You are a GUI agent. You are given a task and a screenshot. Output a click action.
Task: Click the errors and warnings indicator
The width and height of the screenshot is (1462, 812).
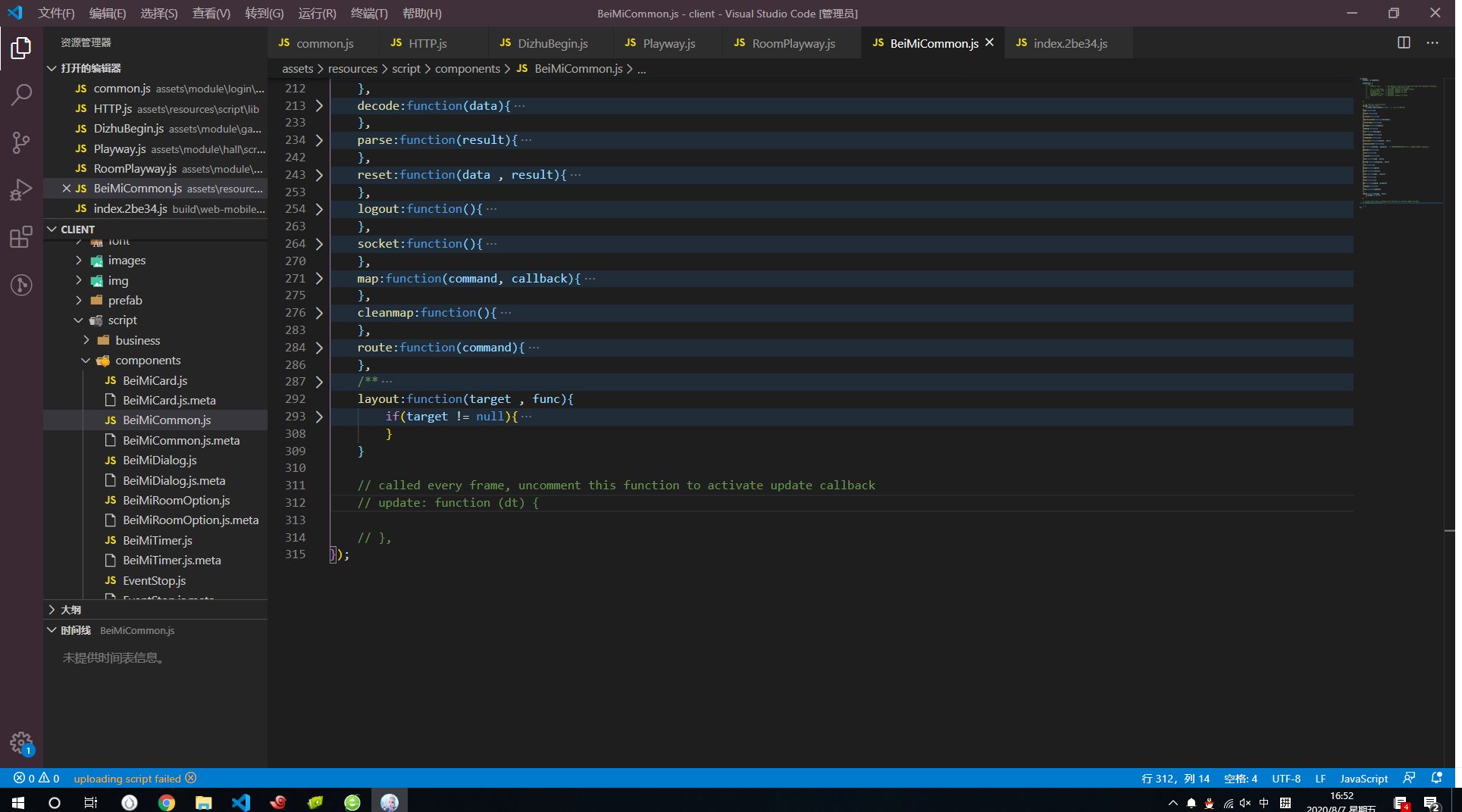click(x=36, y=778)
